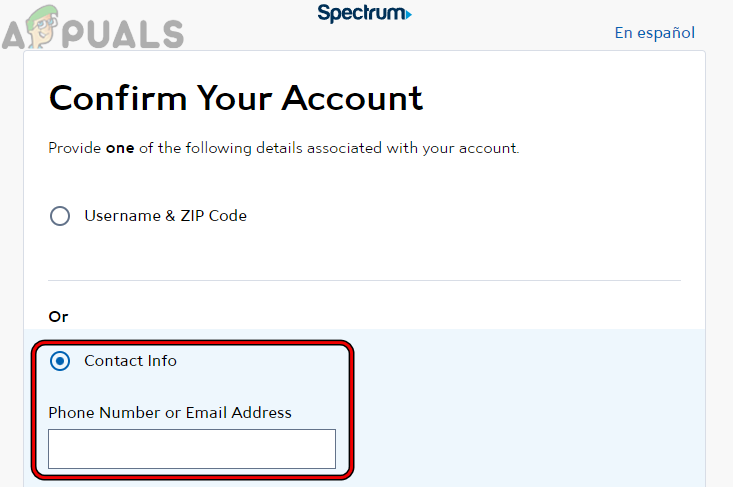The width and height of the screenshot is (733, 487).
Task: Focus the Phone Number or Email Address field
Action: (192, 449)
